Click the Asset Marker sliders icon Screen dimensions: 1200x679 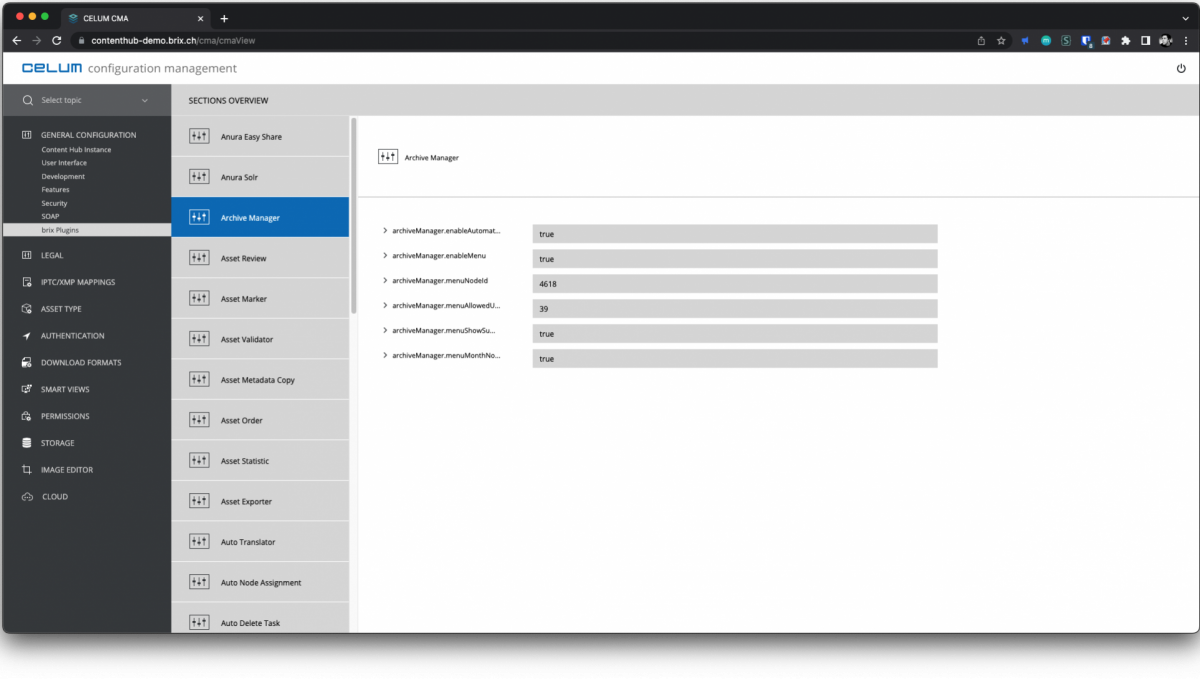(x=199, y=299)
